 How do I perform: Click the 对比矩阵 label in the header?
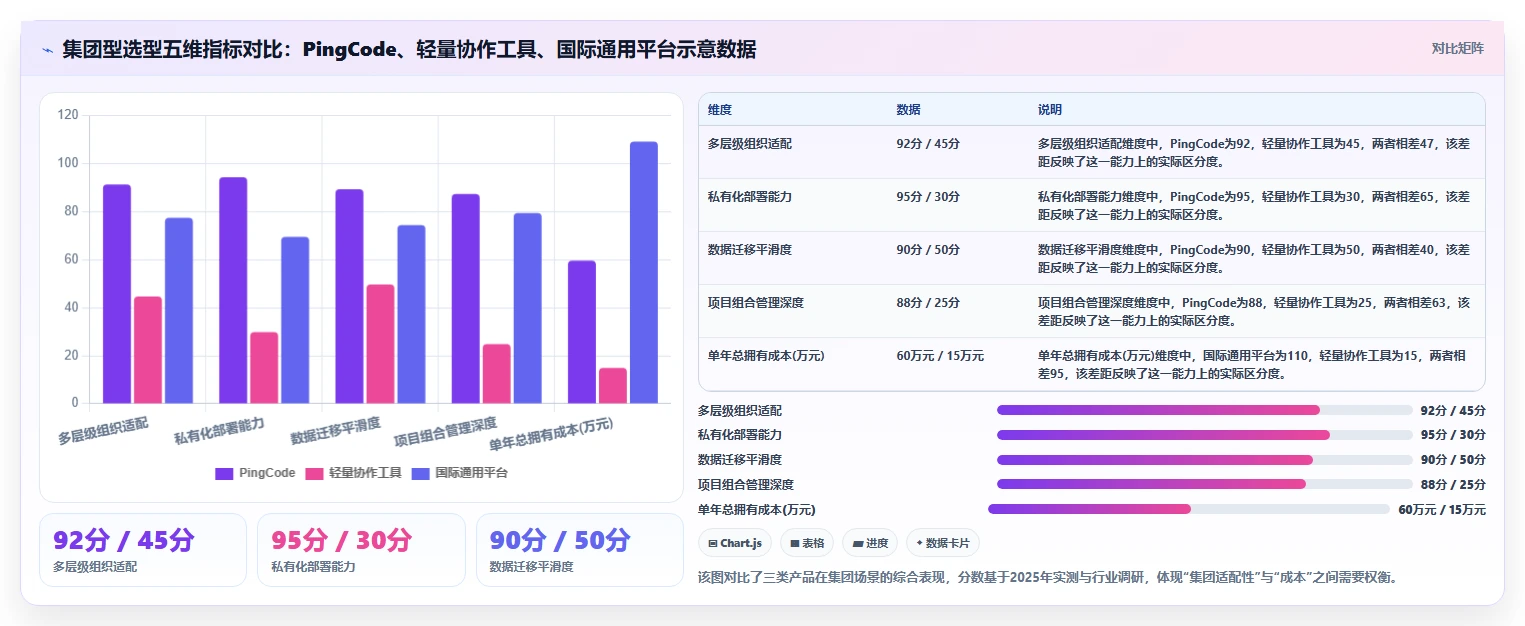1457,48
